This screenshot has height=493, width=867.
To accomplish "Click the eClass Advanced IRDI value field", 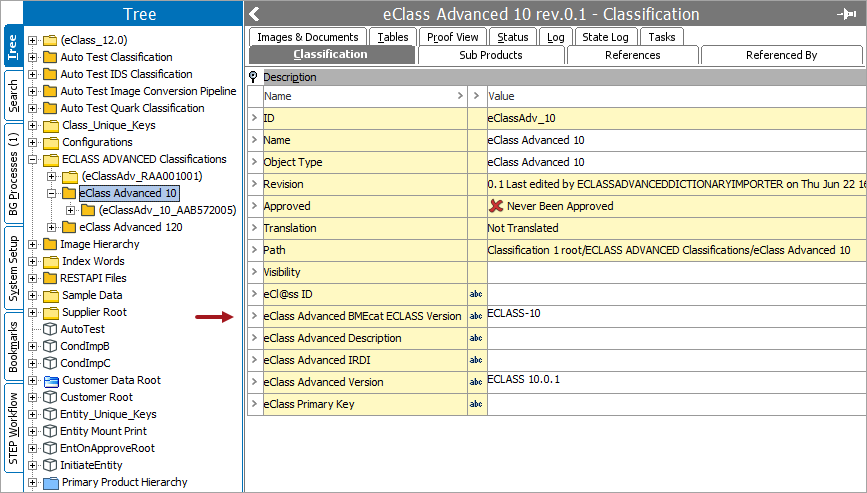I will coord(676,360).
